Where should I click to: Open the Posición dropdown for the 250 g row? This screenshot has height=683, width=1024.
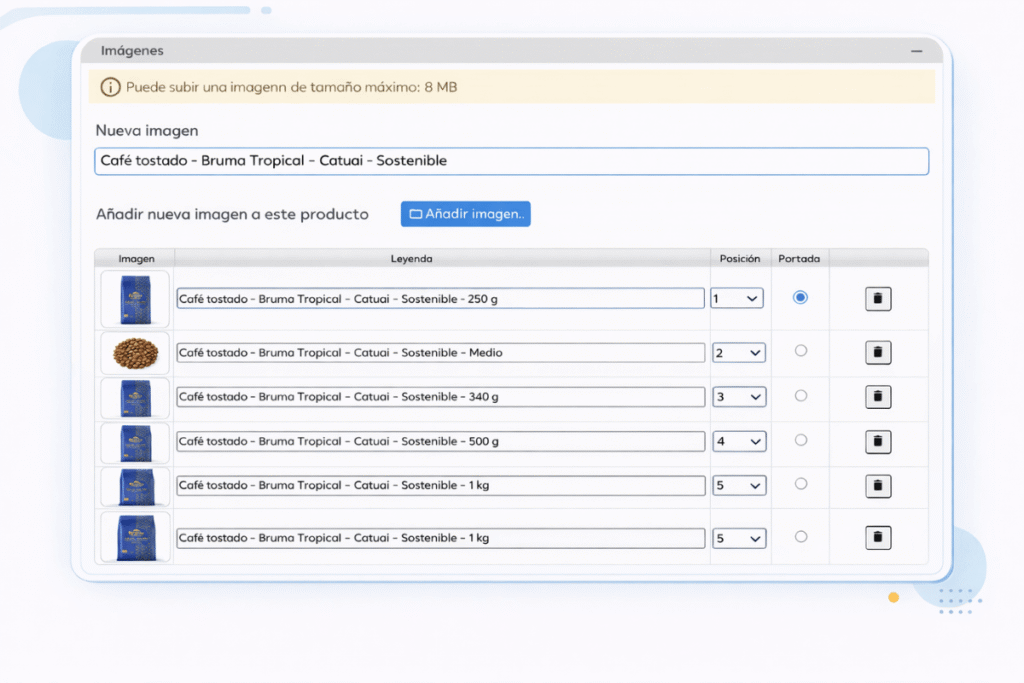point(737,298)
